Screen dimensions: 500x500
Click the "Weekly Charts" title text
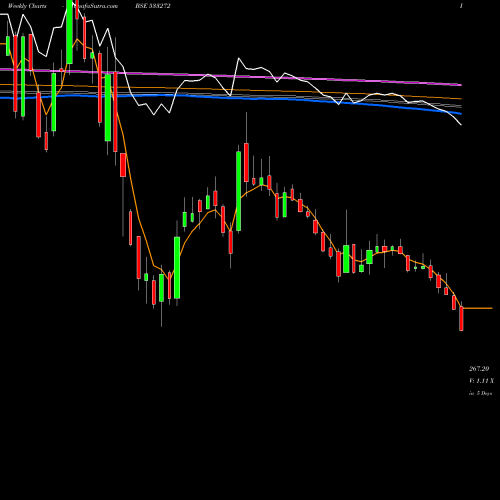click(27, 6)
